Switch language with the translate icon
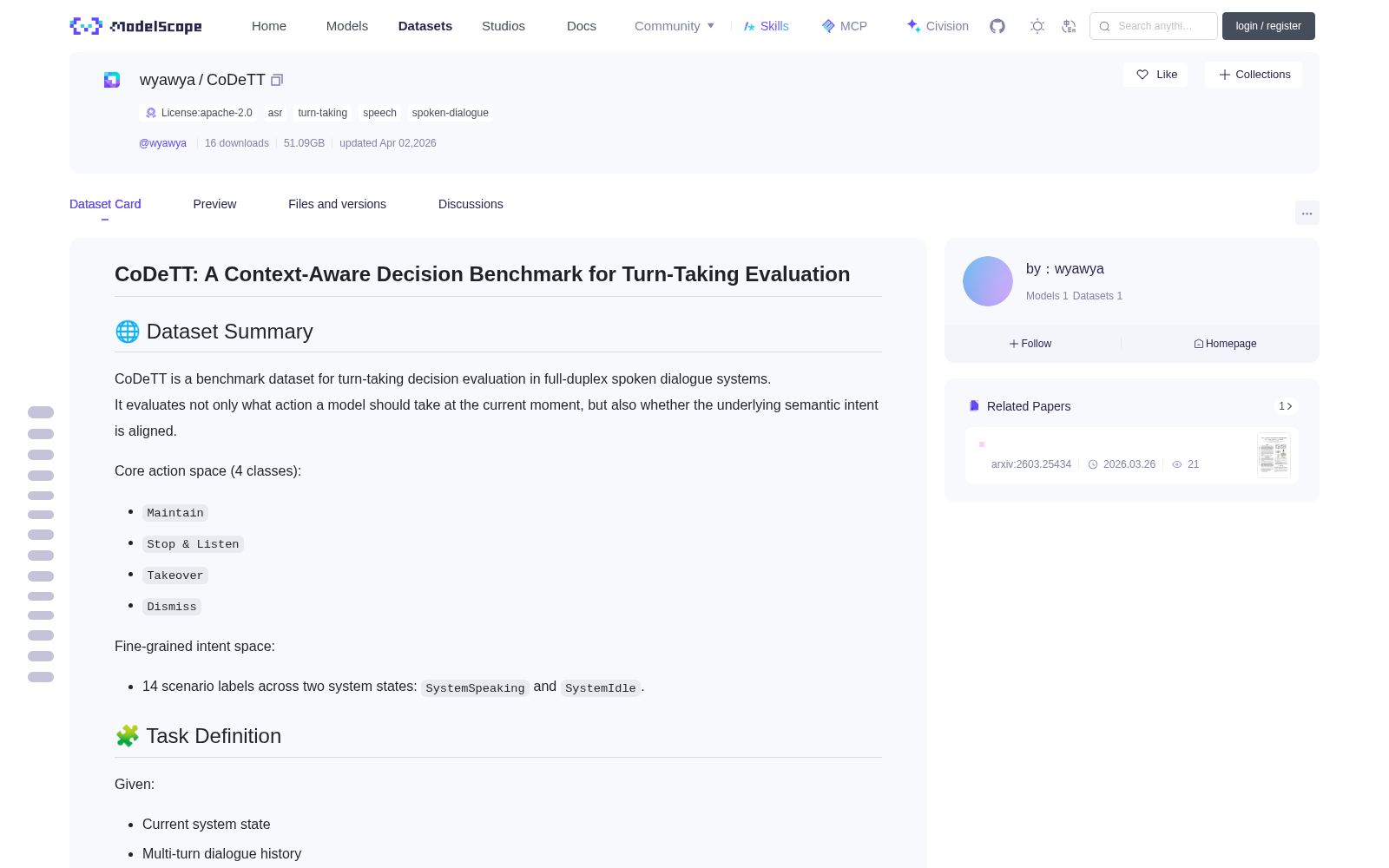The height and width of the screenshot is (868, 1389). (1070, 26)
